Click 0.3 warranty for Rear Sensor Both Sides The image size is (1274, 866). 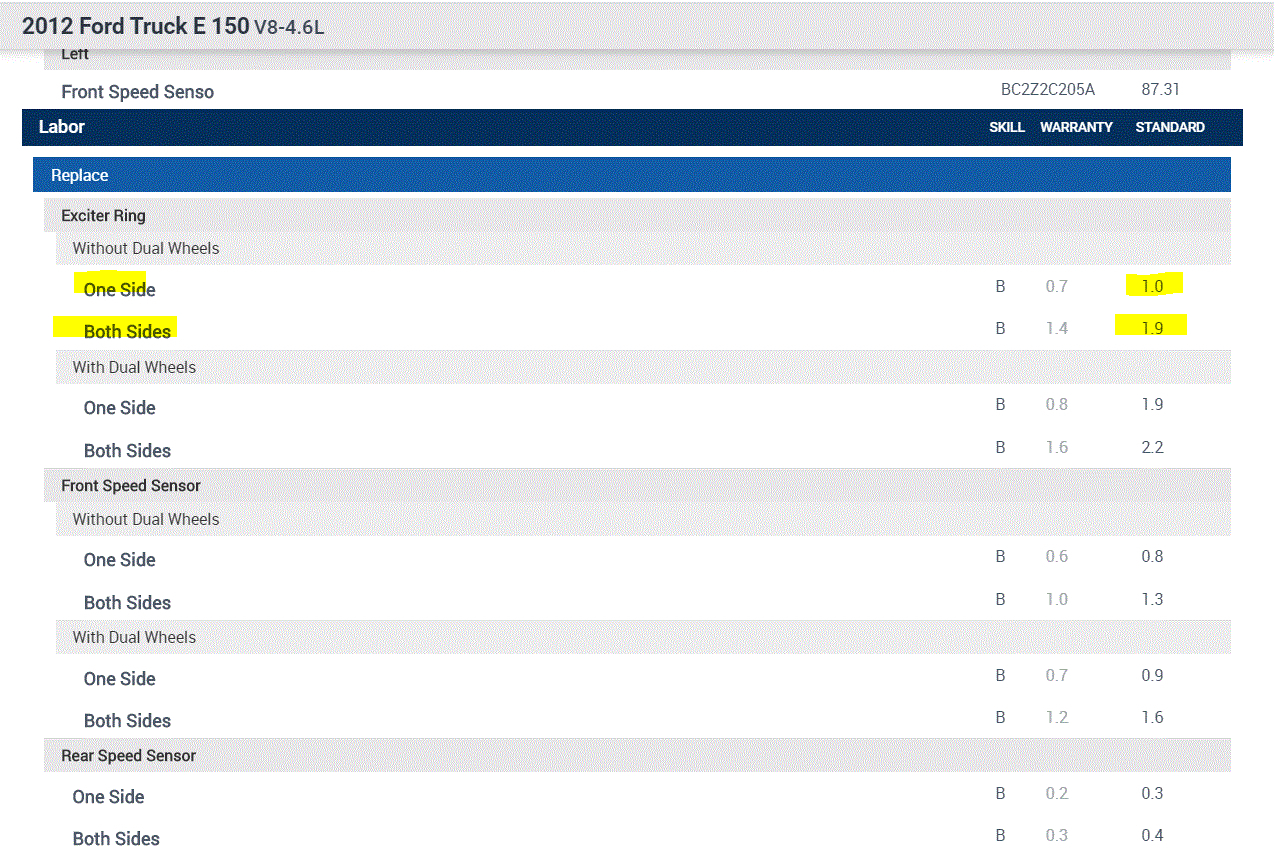pyautogui.click(x=1056, y=835)
